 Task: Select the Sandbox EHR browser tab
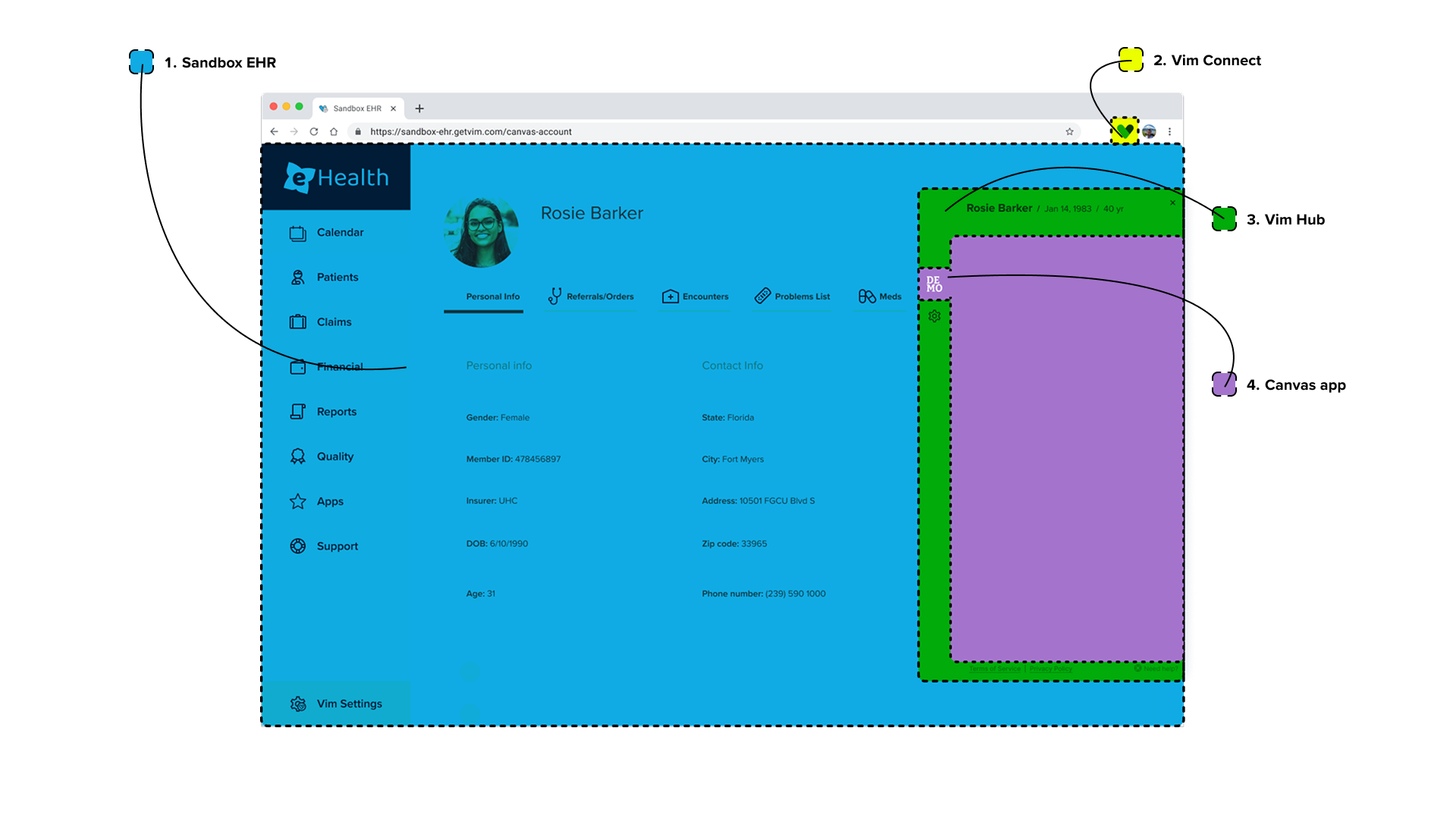coord(356,108)
